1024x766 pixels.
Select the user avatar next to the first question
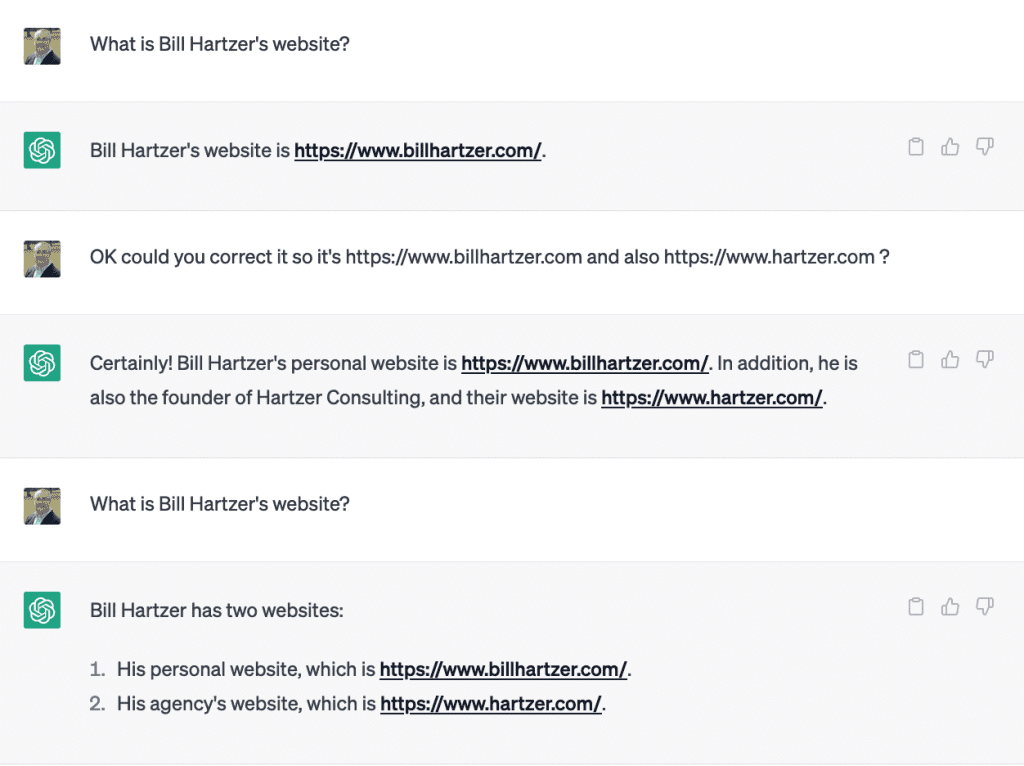point(41,44)
